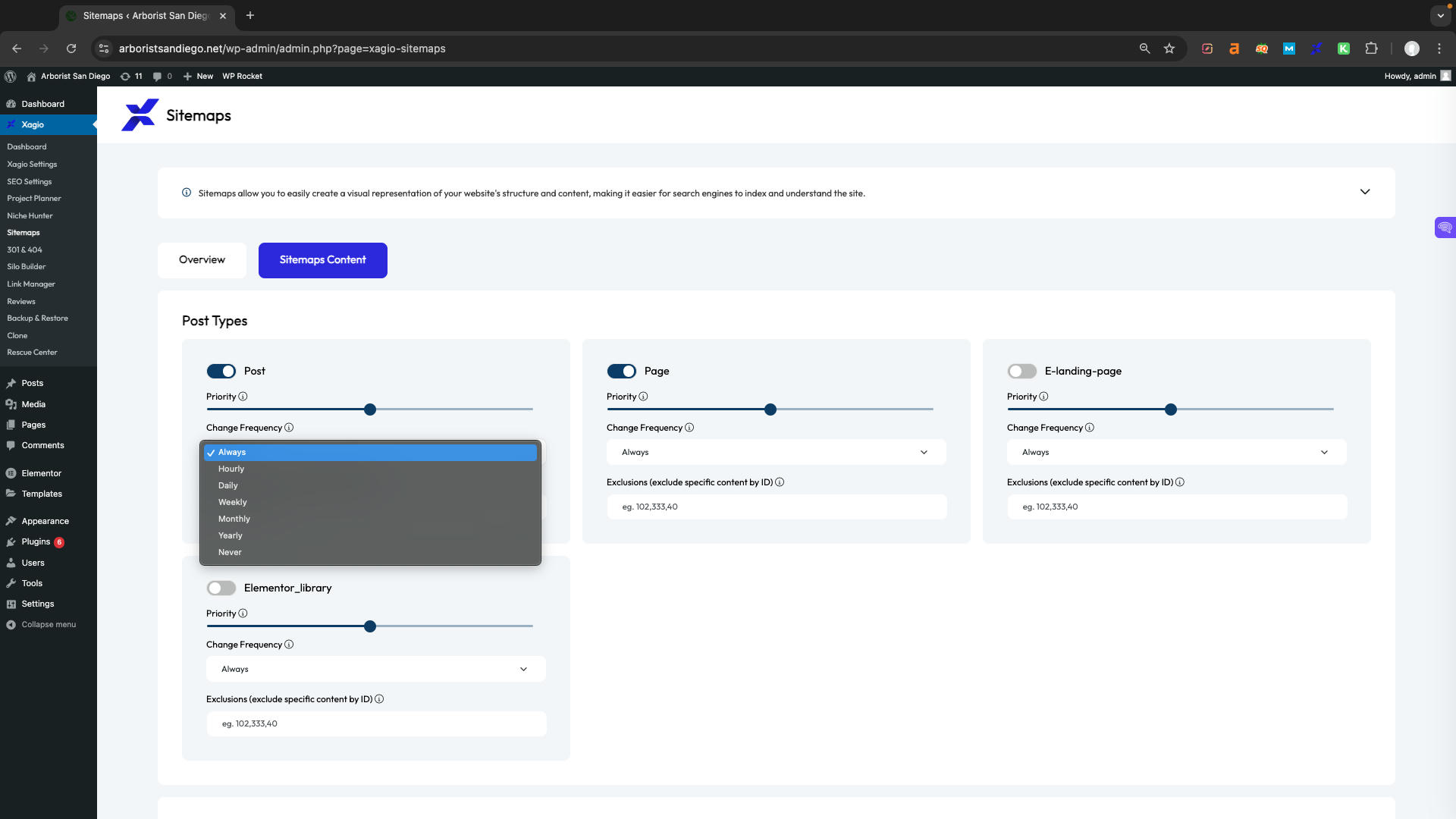This screenshot has height=819, width=1456.
Task: Click the browser address bar URL
Action: pos(282,49)
